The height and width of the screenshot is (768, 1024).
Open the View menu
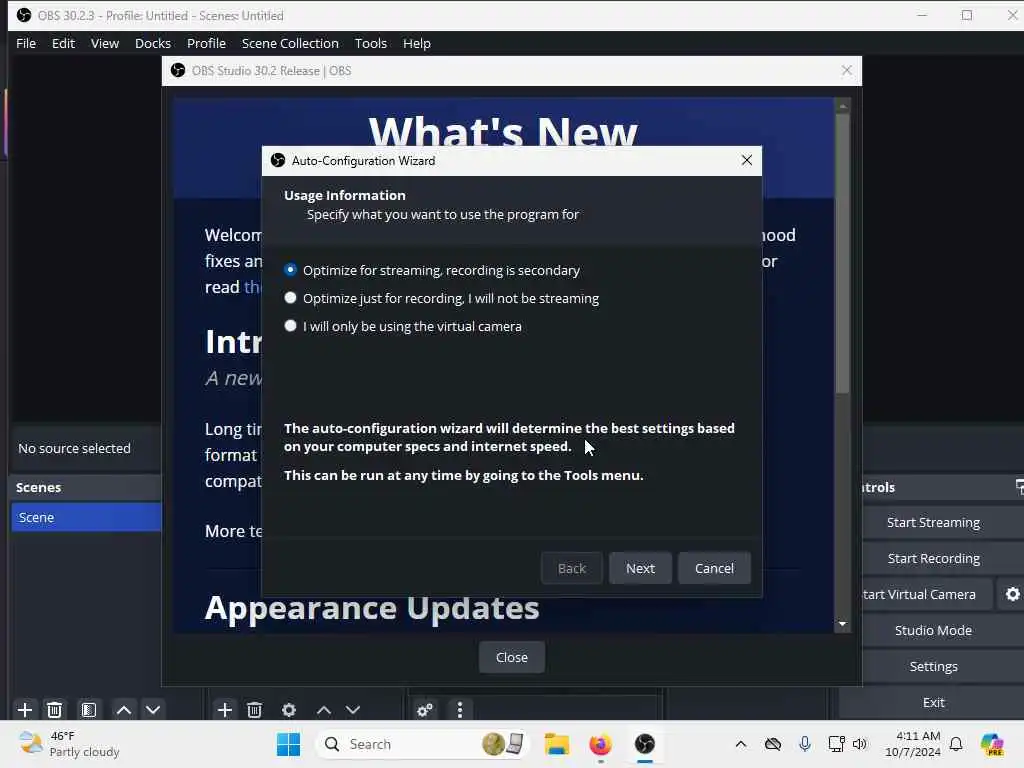(104, 43)
